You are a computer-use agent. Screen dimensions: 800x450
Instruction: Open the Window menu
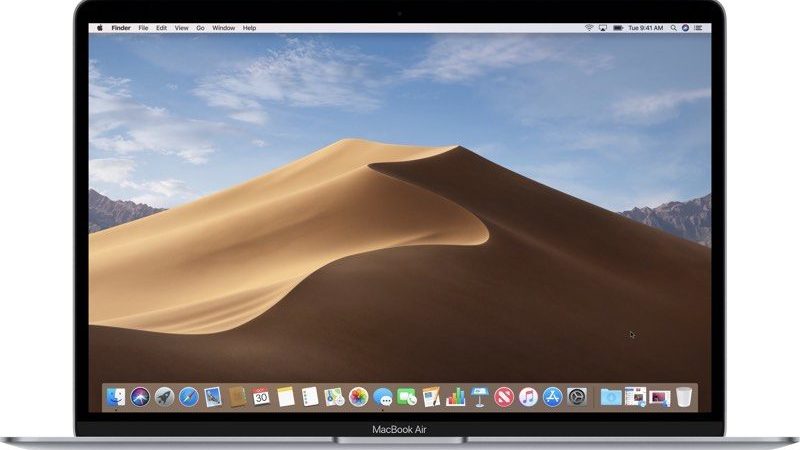pyautogui.click(x=223, y=28)
